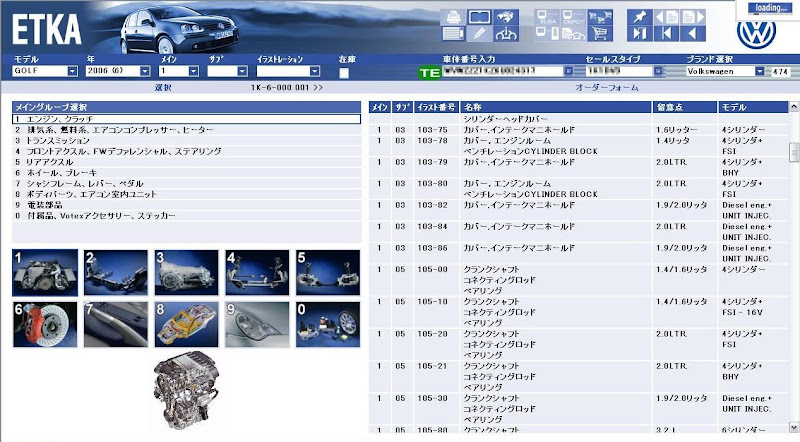Screen dimensions: 800x442
Task: Select group 4 フロントアクスル
Action: pyautogui.click(x=186, y=151)
